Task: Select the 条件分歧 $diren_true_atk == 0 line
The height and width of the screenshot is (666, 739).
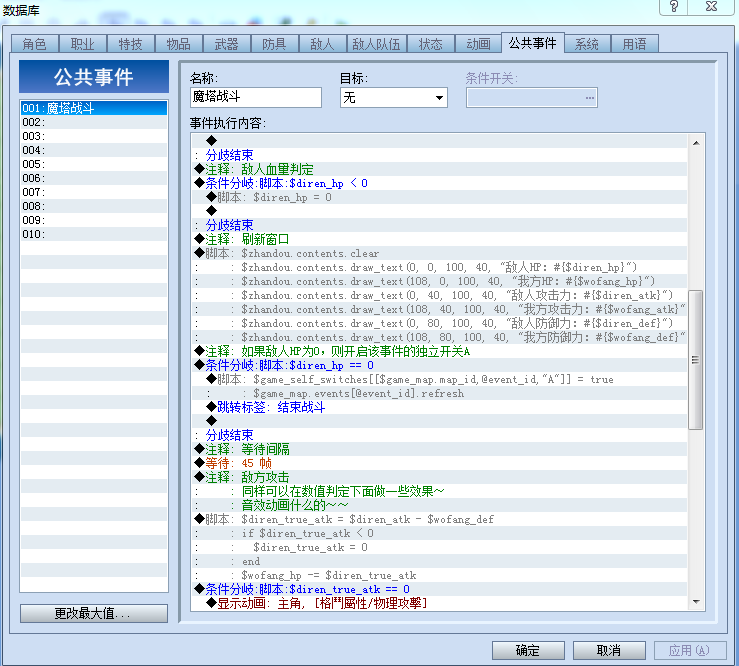Action: (x=439, y=589)
